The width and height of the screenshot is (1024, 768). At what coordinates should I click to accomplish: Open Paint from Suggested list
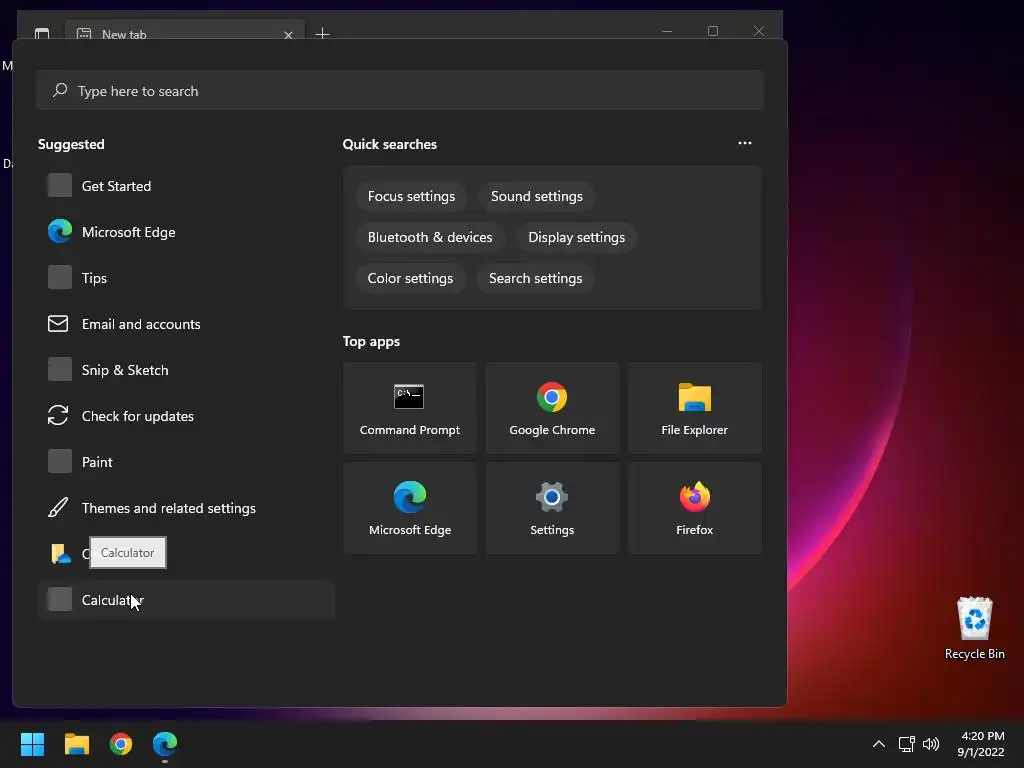click(186, 462)
